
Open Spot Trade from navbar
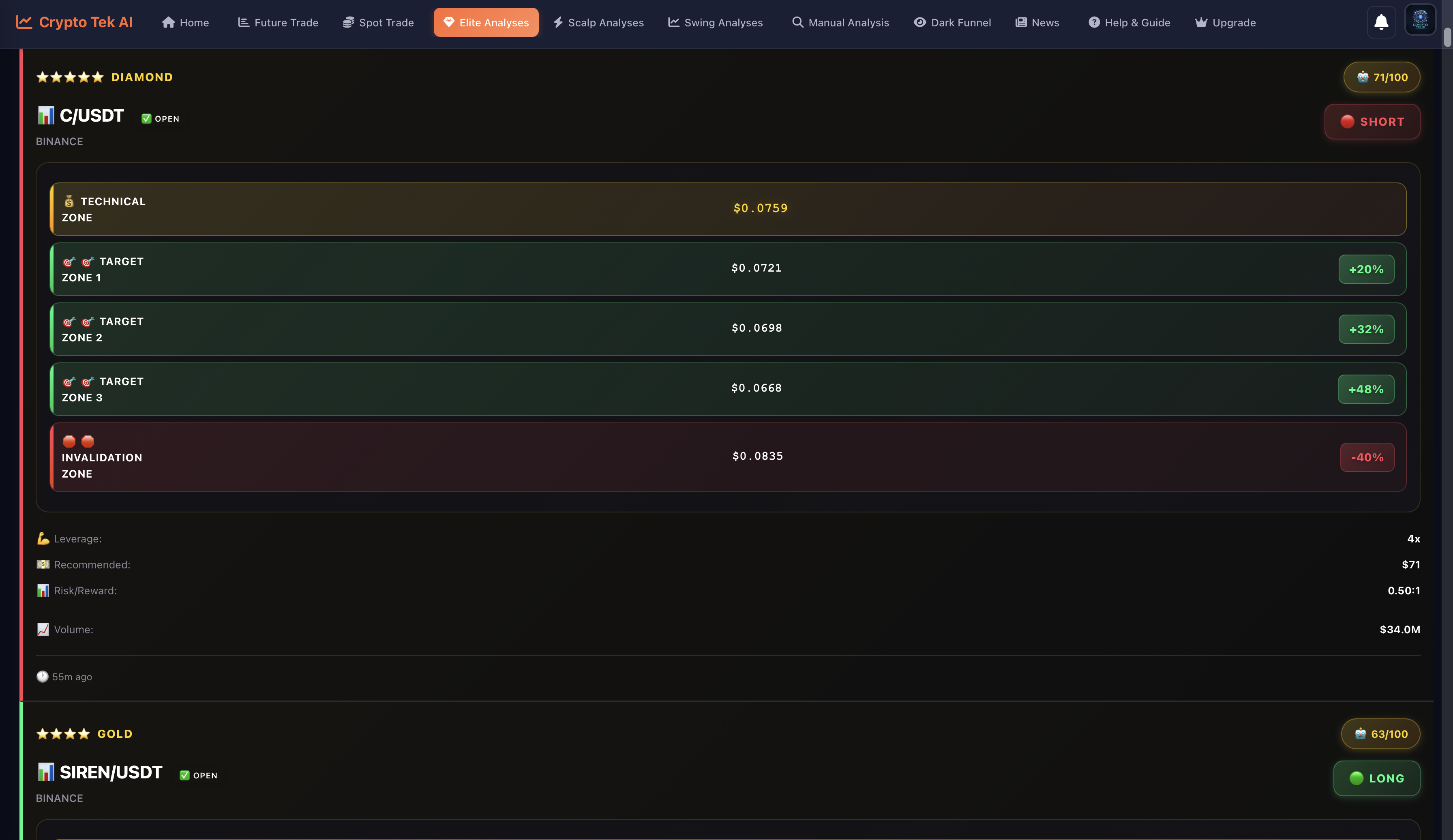378,22
